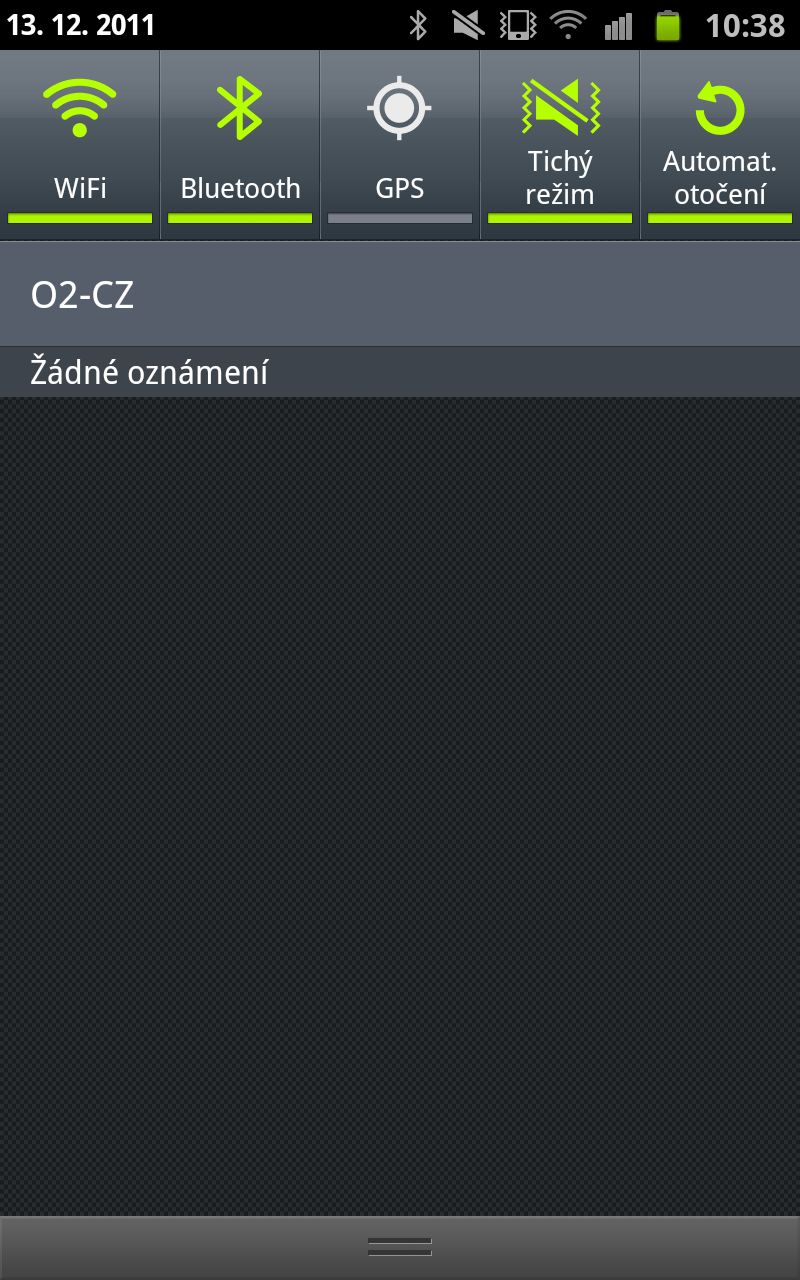Click the Bluetooth icon in the status bar
This screenshot has width=800, height=1280.
pyautogui.click(x=418, y=25)
